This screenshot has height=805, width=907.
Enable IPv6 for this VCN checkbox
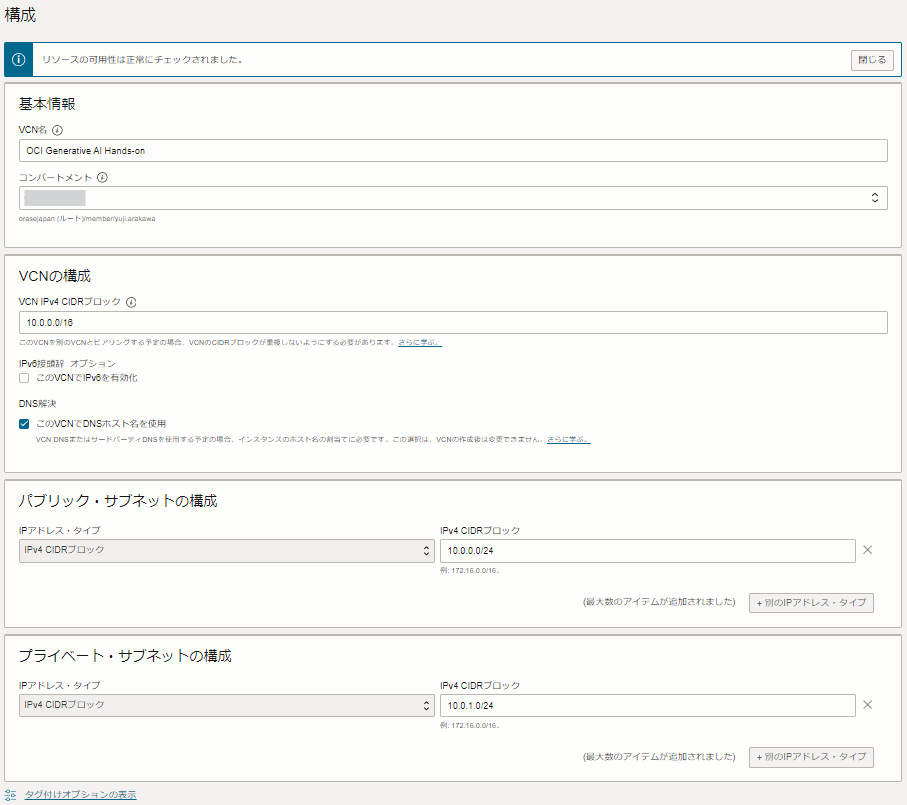pyautogui.click(x=24, y=378)
